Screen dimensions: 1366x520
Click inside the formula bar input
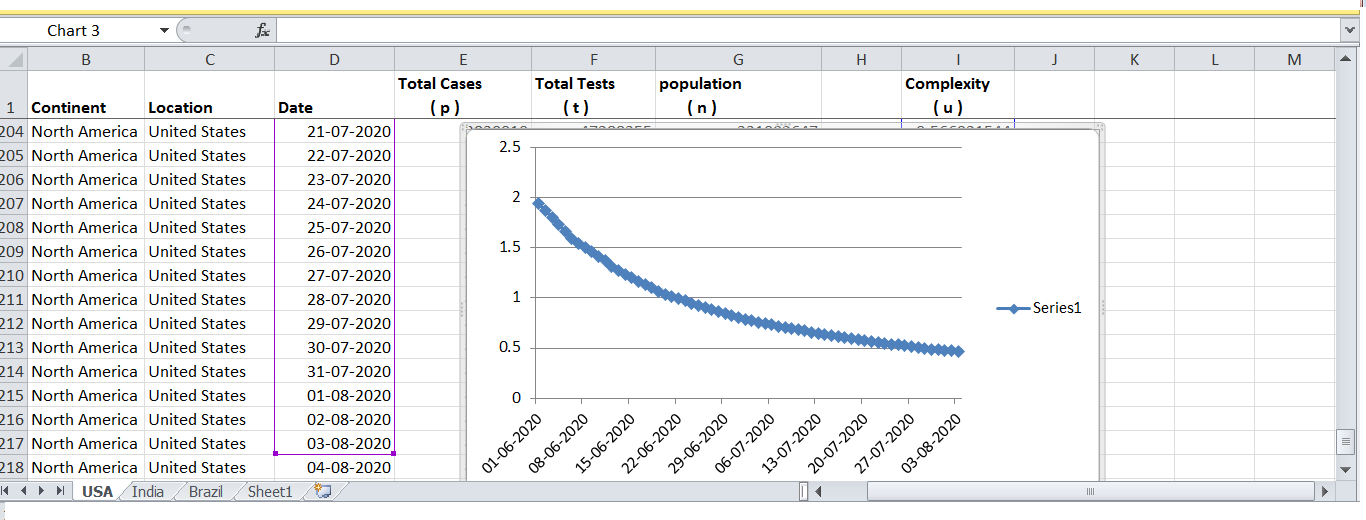point(800,31)
